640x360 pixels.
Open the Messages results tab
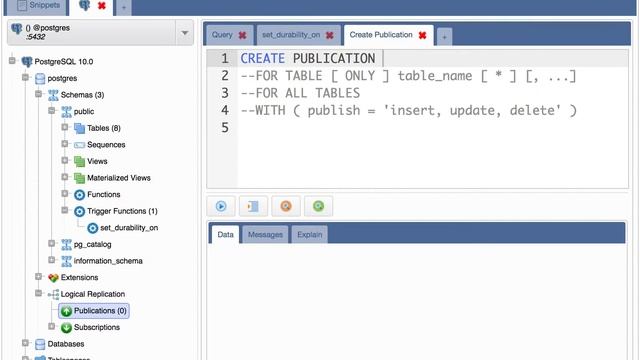pos(265,235)
